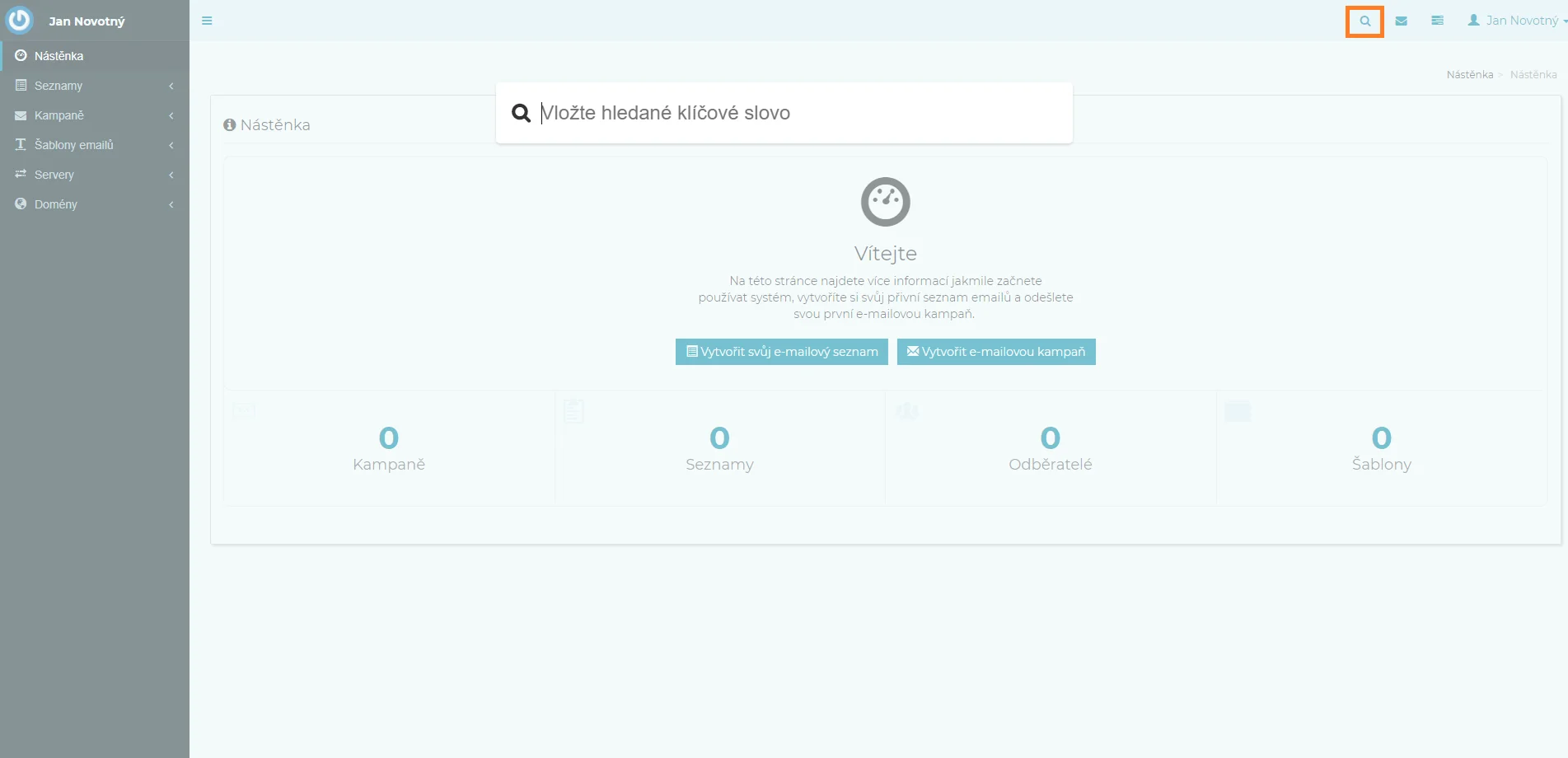Click the Nástěnka breadcrumb link
This screenshot has width=1568, height=758.
coord(1469,75)
